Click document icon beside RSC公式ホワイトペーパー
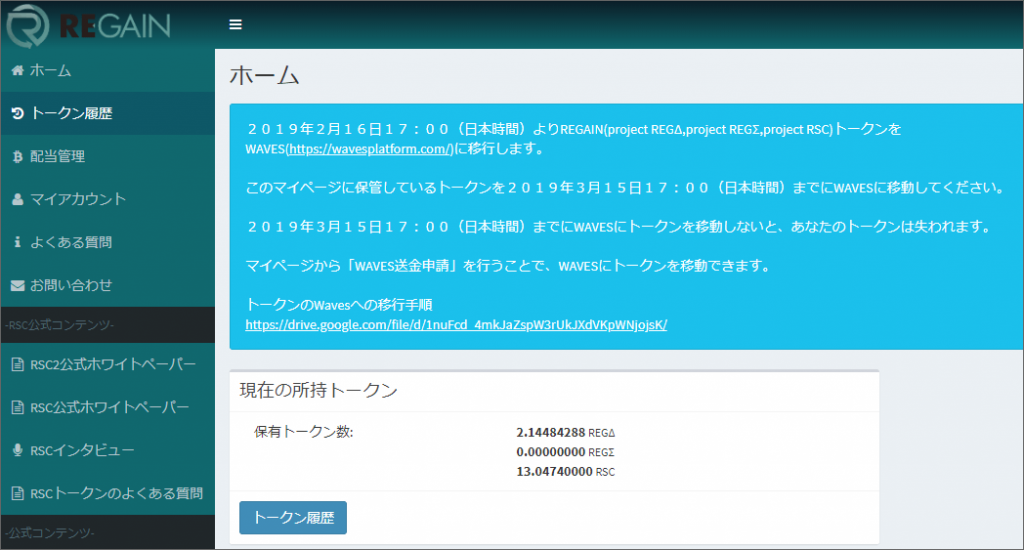1024x550 pixels. (18, 408)
